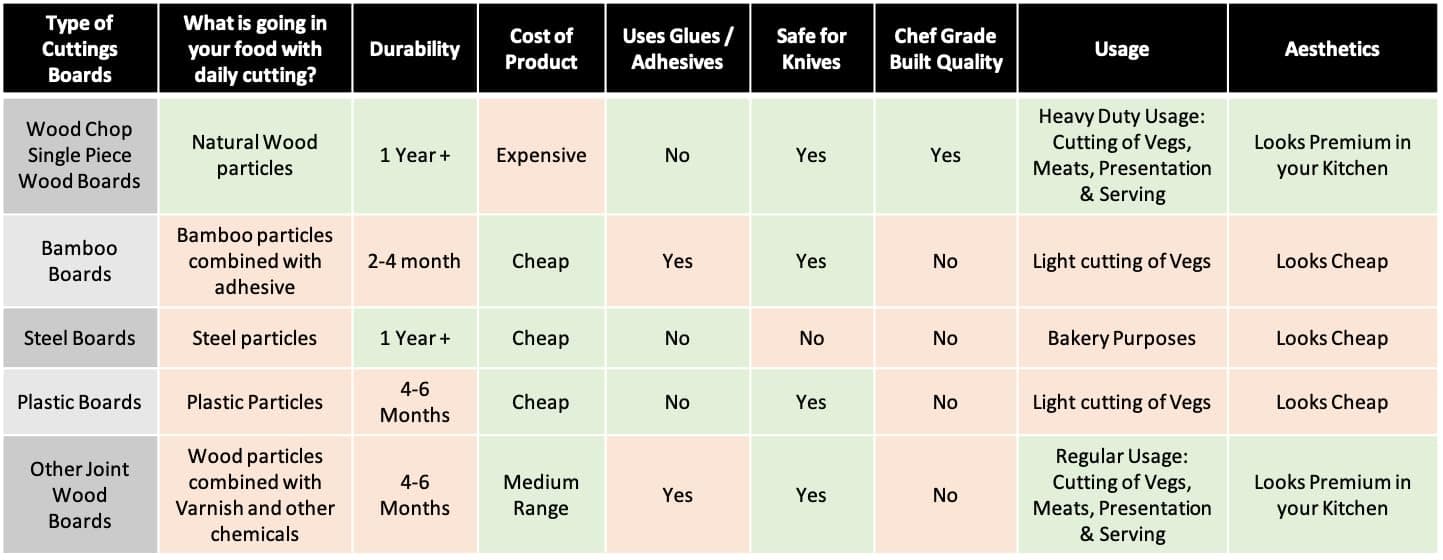Select the 'Durability' column header
The image size is (1443, 560).
(415, 49)
